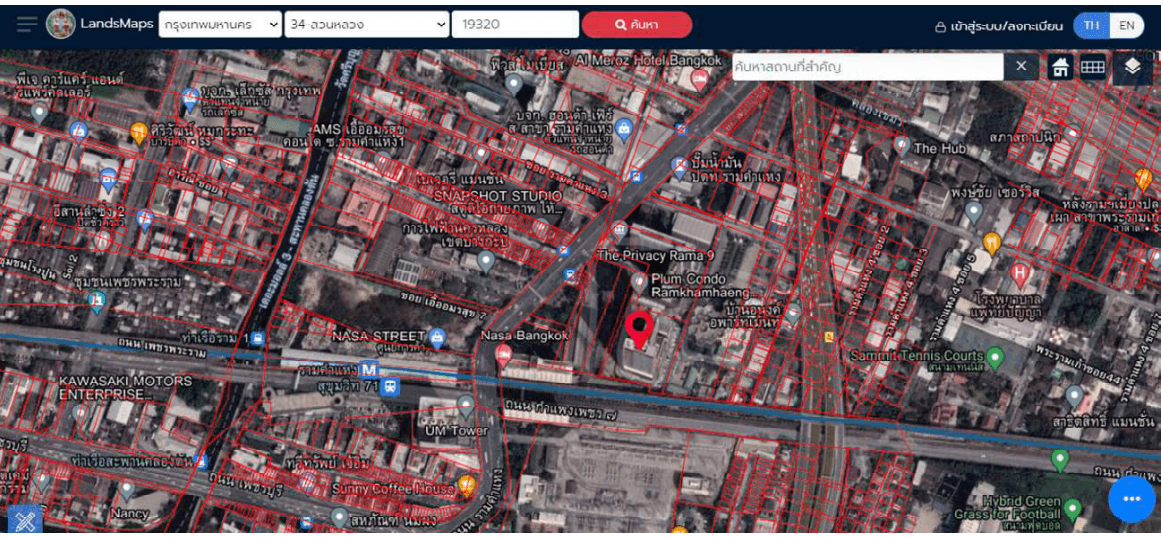Open the map layers stack icon
The height and width of the screenshot is (537, 1161).
pos(1132,67)
